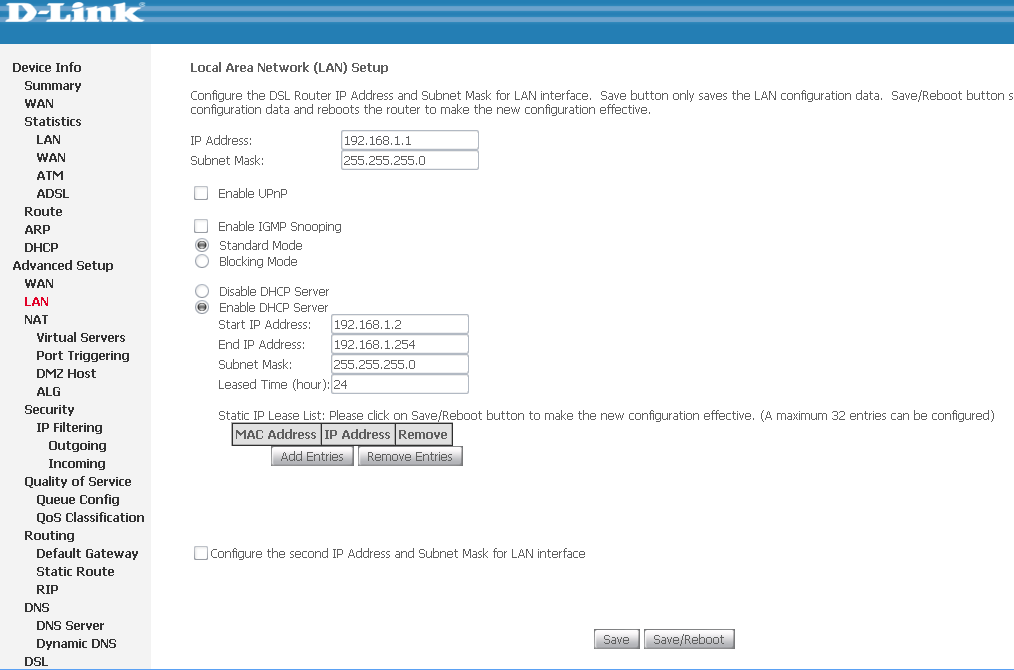This screenshot has height=670, width=1014.
Task: Click the Leased Time (hour) field
Action: pyautogui.click(x=400, y=385)
